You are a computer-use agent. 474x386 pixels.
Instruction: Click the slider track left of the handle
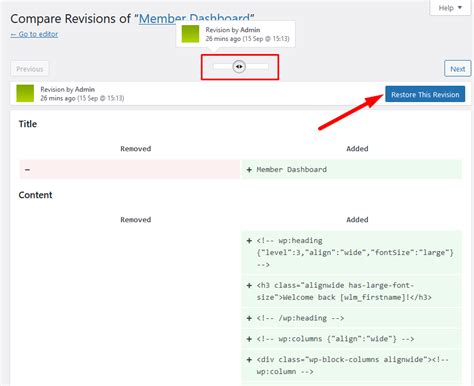[223, 67]
